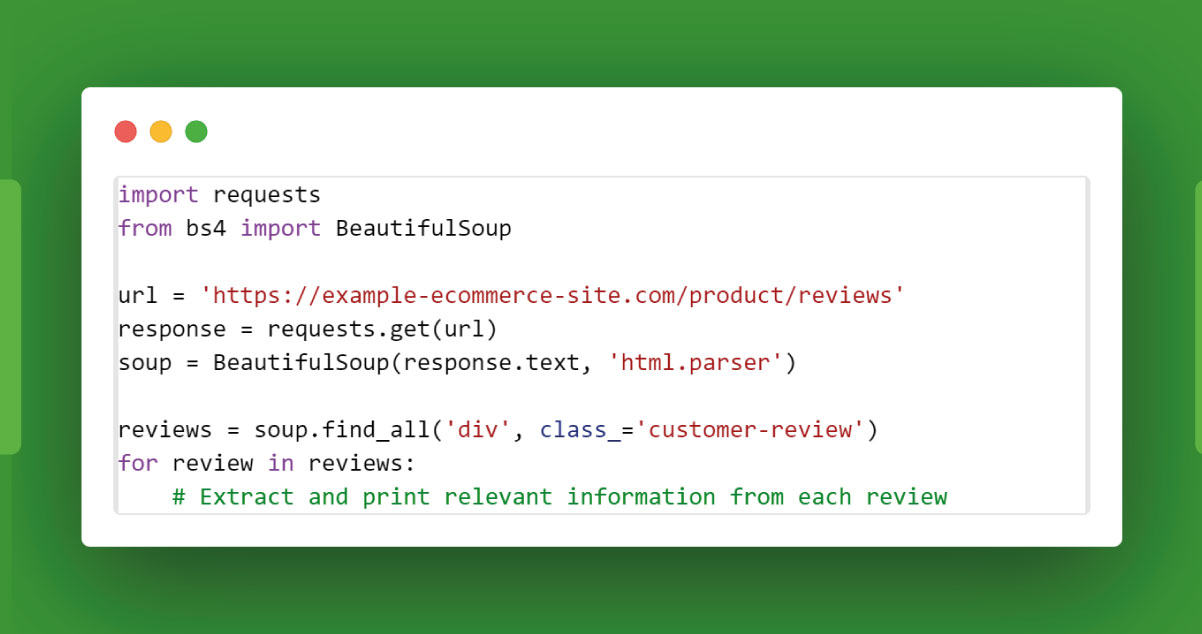Click the 'class_' parameter name
Viewport: 1202px width, 634px height.
(573, 430)
